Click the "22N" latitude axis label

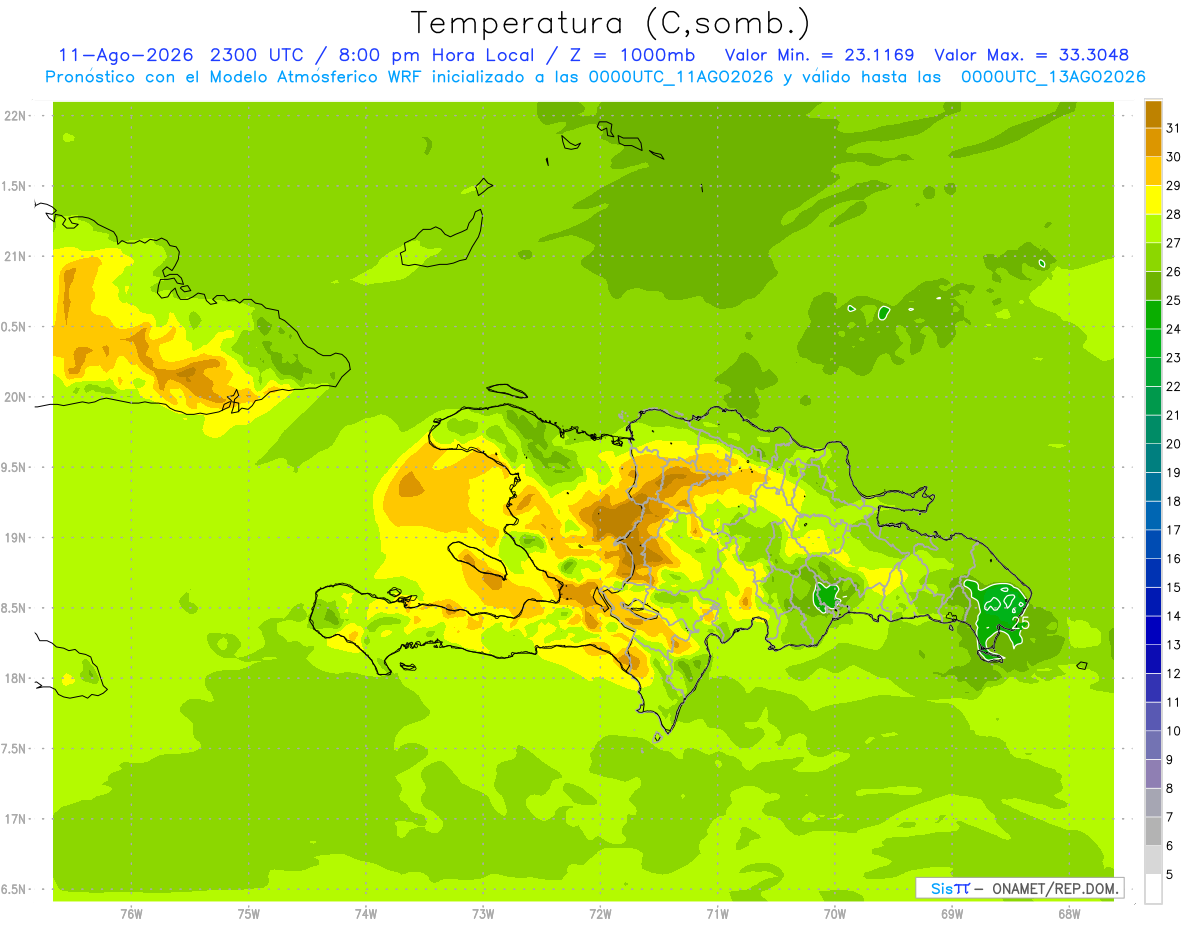[15, 116]
